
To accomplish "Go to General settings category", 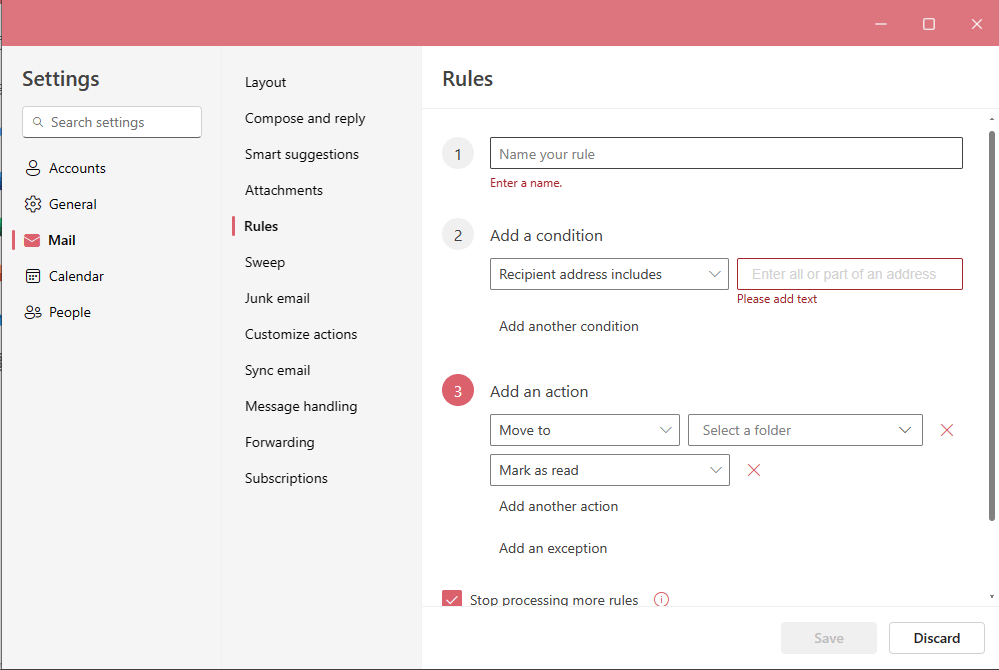I will (x=73, y=204).
